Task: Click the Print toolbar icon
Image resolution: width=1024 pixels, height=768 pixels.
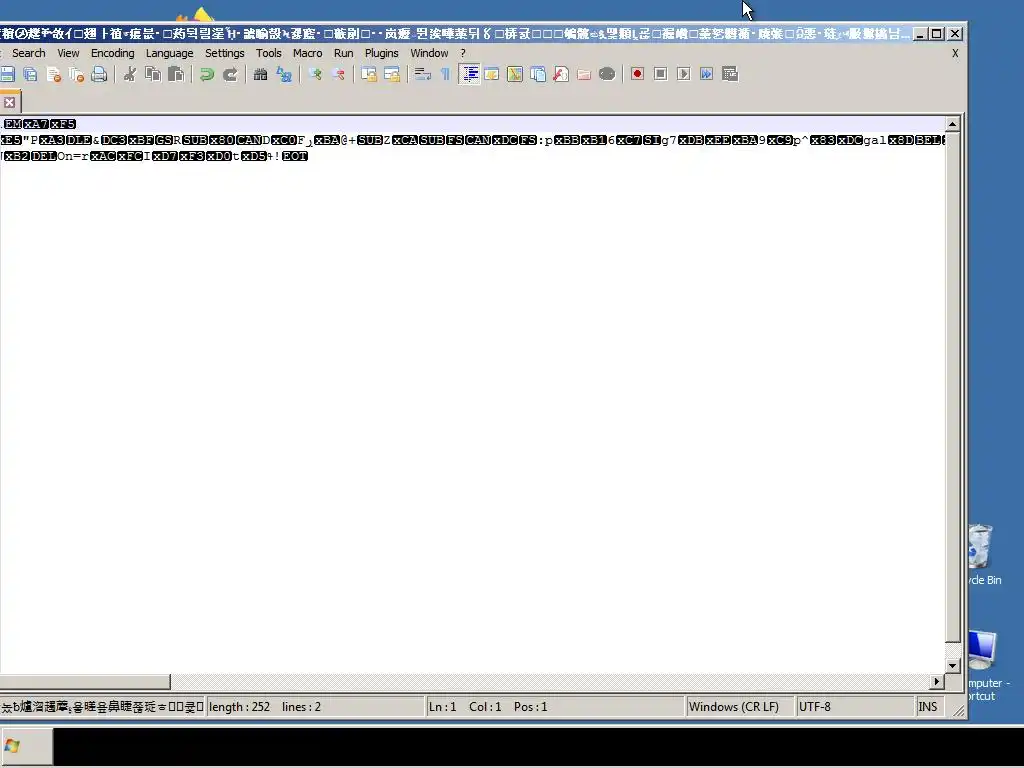Action: 99,74
